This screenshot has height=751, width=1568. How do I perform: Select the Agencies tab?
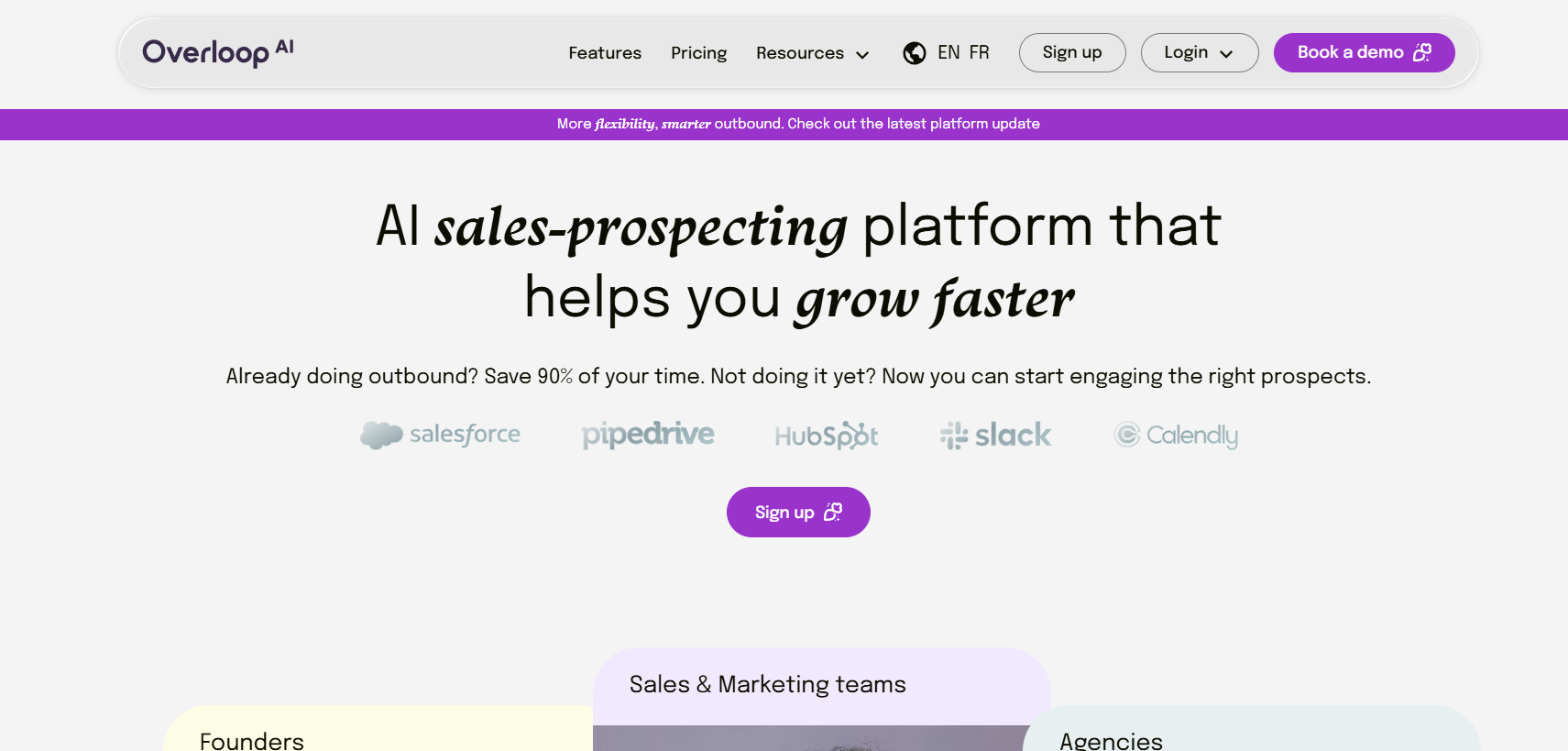1111,739
